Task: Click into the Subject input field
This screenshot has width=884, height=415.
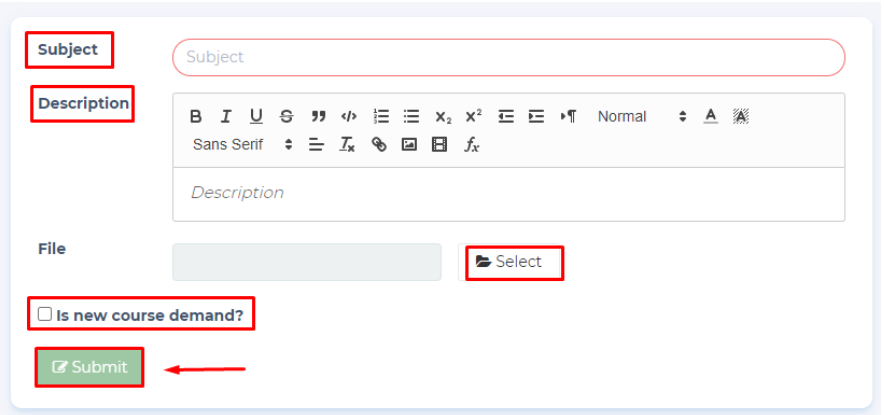Action: click(508, 57)
